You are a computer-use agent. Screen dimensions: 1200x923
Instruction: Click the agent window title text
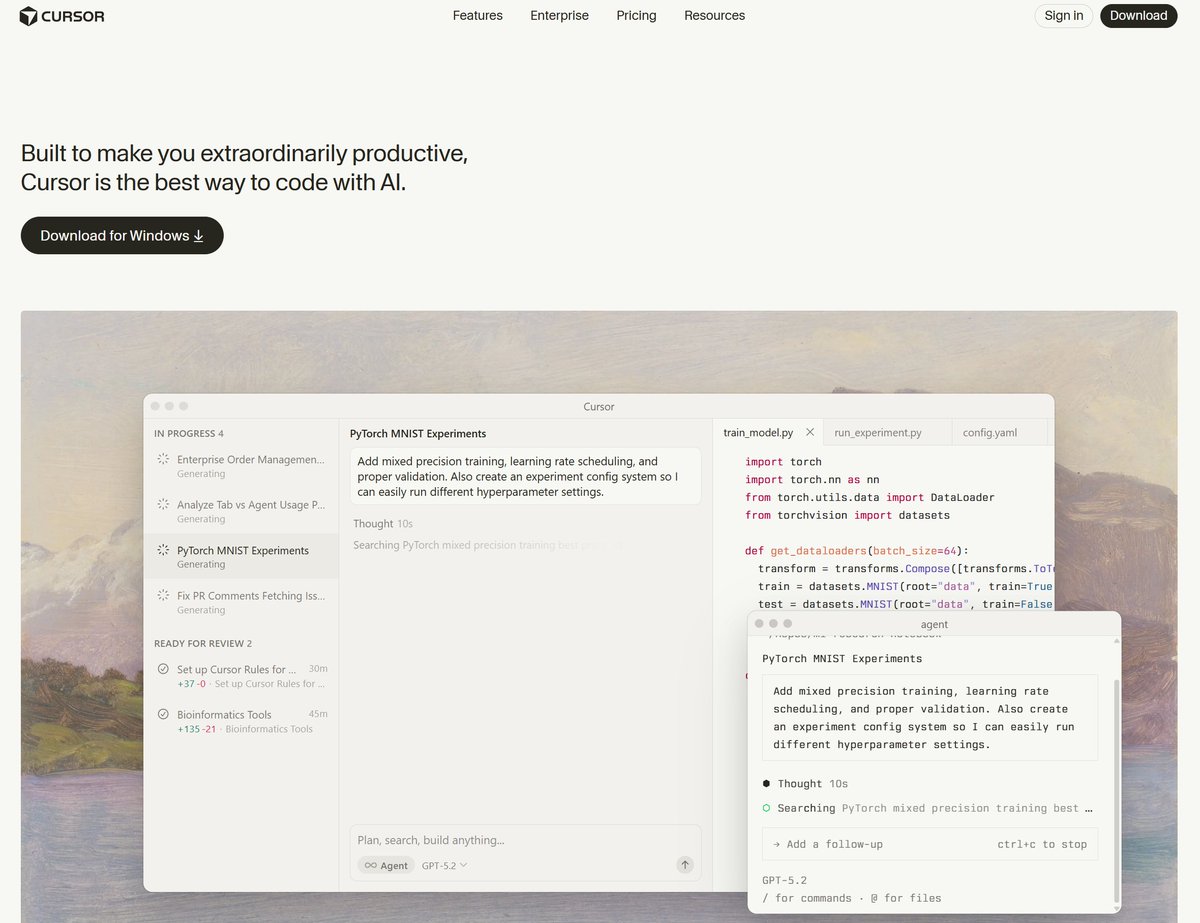point(934,624)
